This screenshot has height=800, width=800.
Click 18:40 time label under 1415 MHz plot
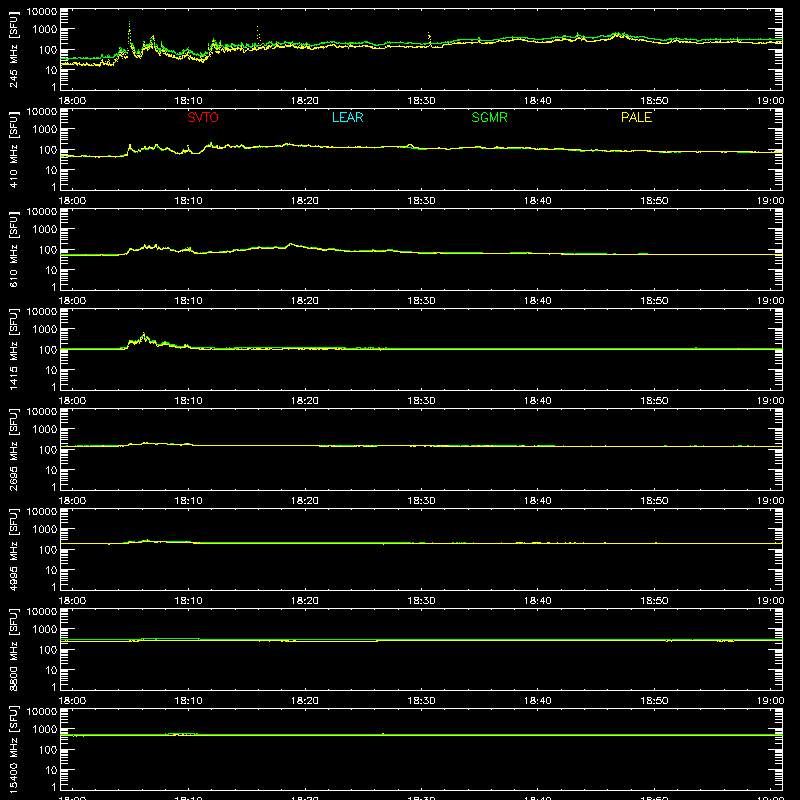point(538,401)
